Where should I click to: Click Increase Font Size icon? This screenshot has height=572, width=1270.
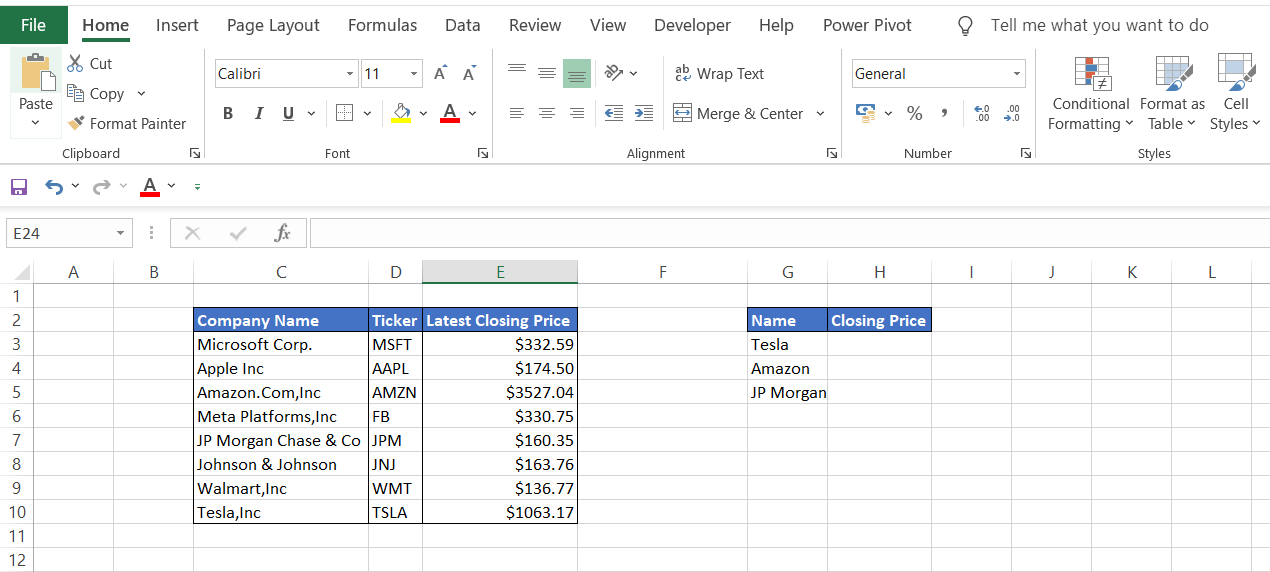point(441,74)
